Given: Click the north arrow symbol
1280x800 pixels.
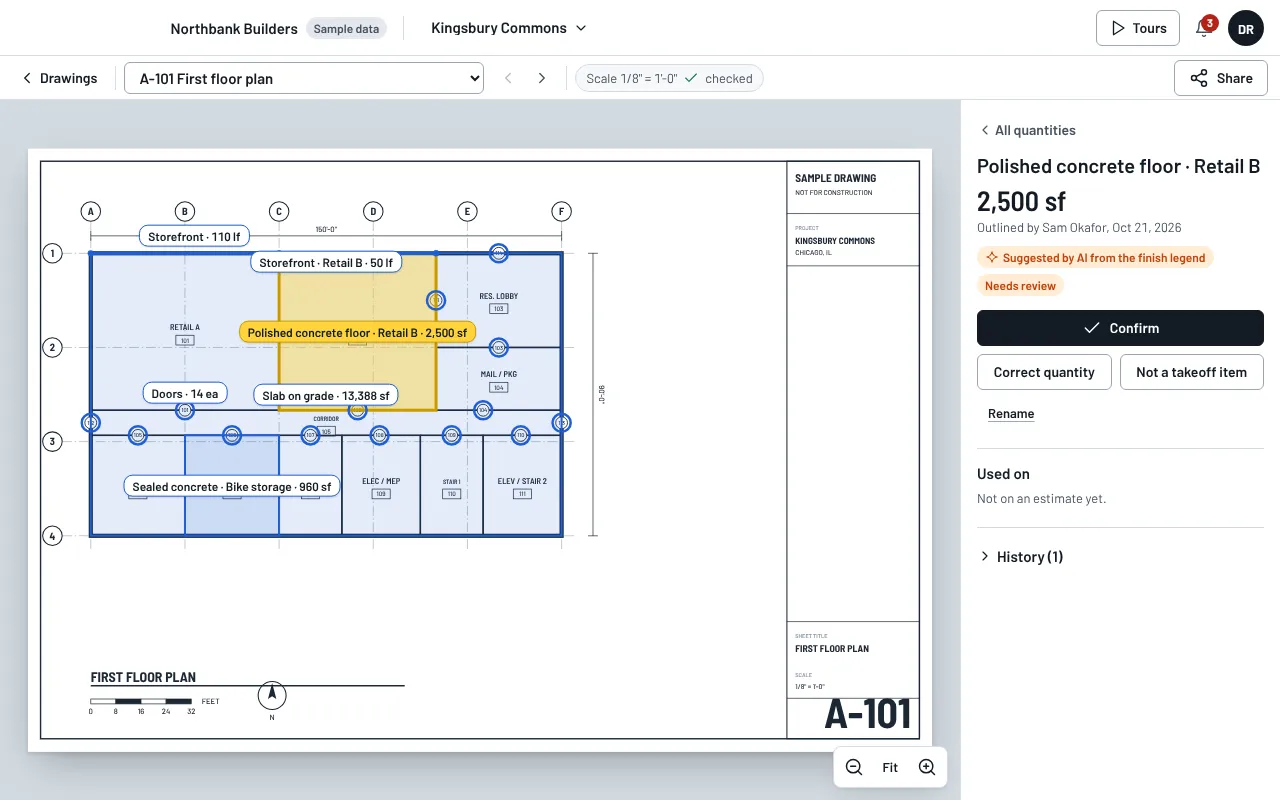Looking at the screenshot, I should [x=272, y=695].
